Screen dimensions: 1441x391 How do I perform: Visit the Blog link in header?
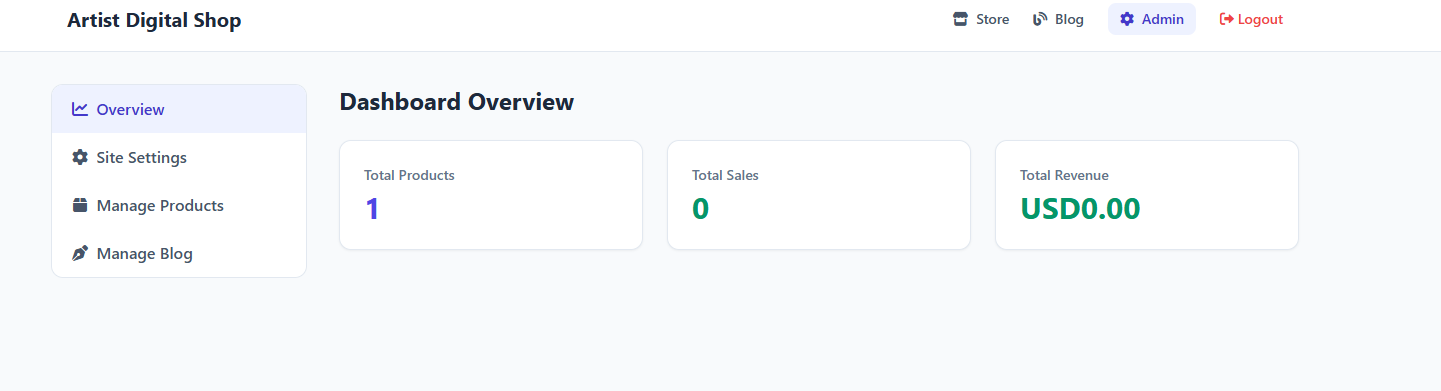[1059, 19]
